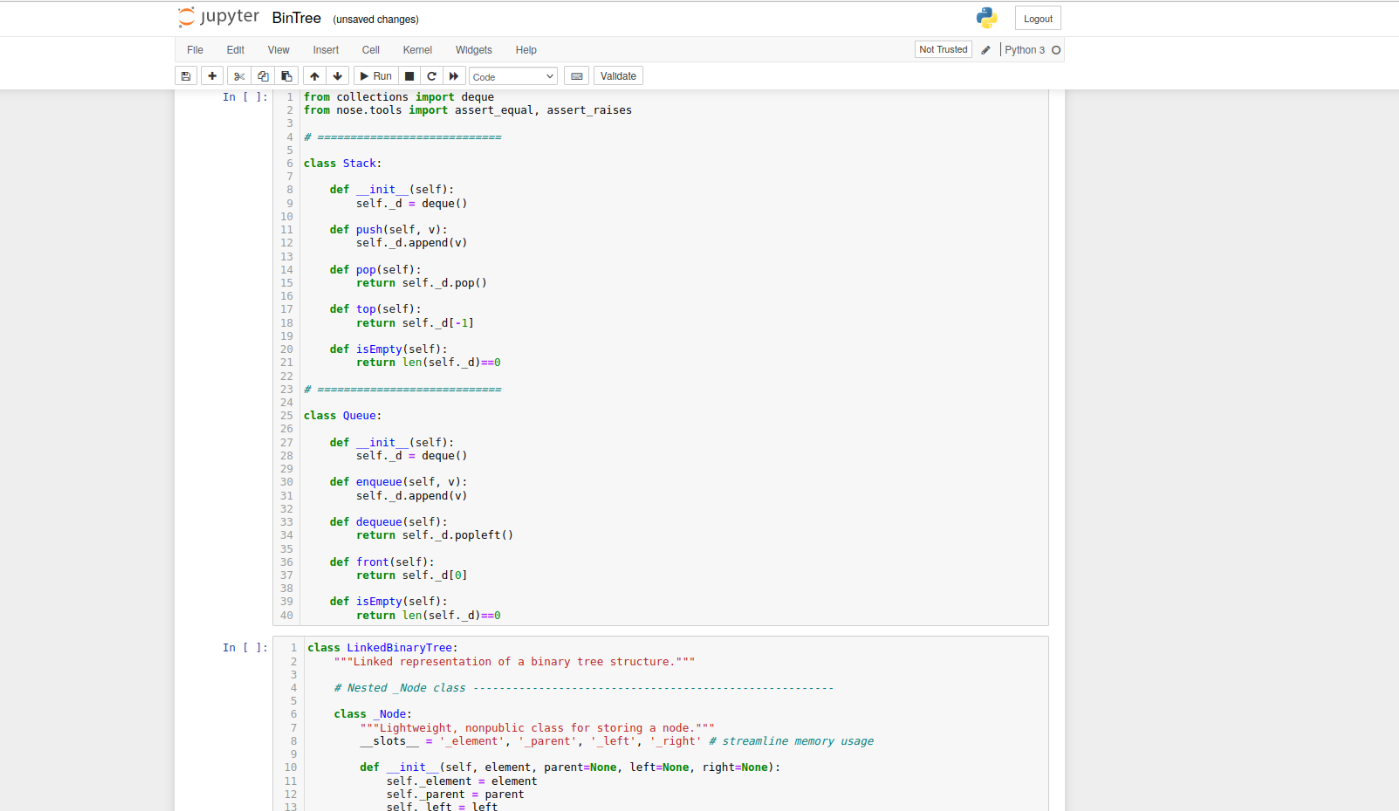Move the selected cell down
Image resolution: width=1399 pixels, height=811 pixels.
click(337, 75)
